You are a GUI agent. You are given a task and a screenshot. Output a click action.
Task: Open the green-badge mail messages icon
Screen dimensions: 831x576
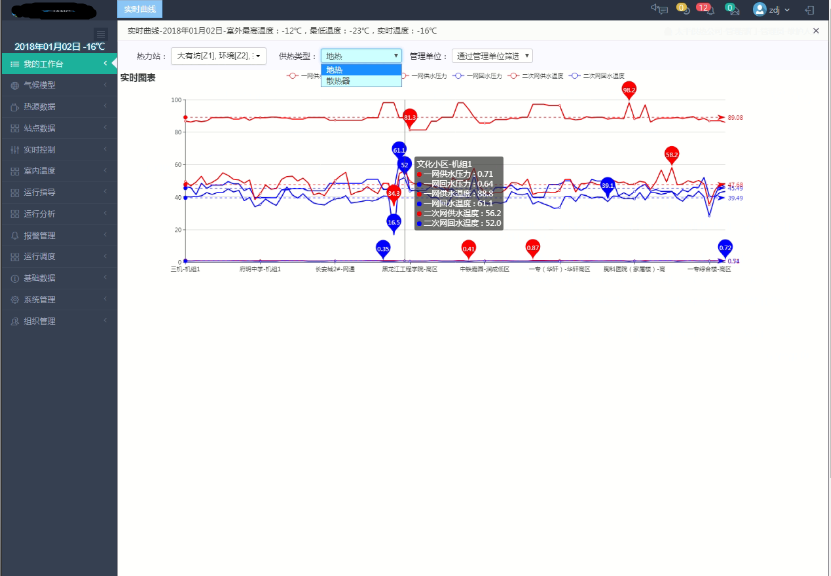(x=731, y=9)
